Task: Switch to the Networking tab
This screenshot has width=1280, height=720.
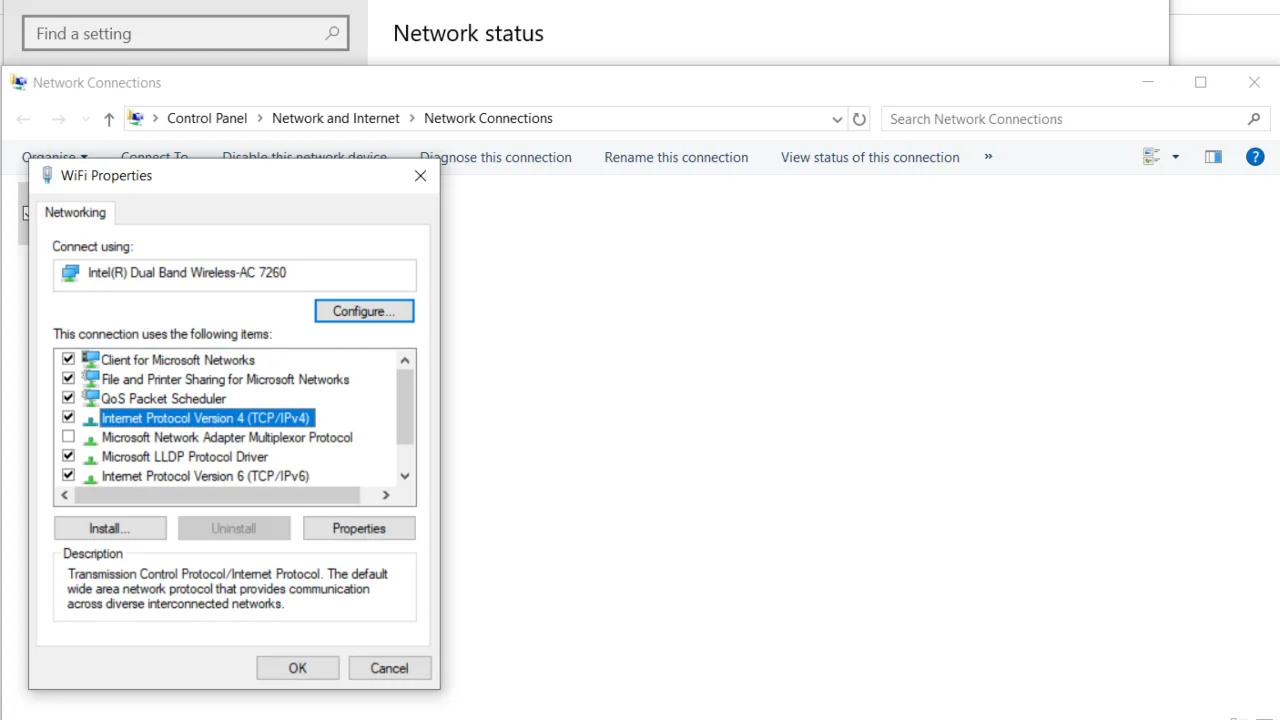Action: (x=75, y=212)
